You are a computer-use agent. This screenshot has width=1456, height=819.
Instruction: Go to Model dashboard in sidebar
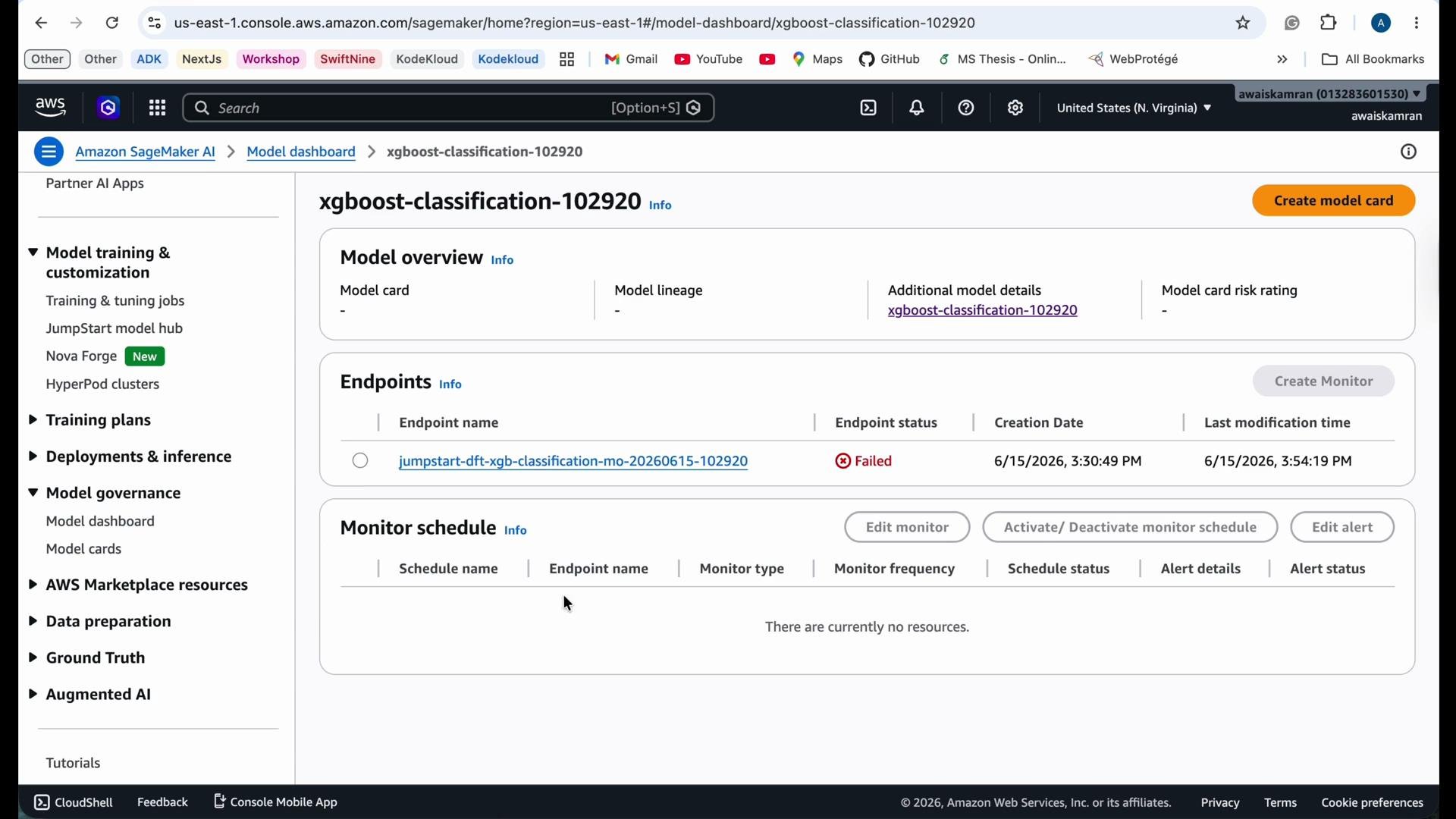tap(100, 522)
